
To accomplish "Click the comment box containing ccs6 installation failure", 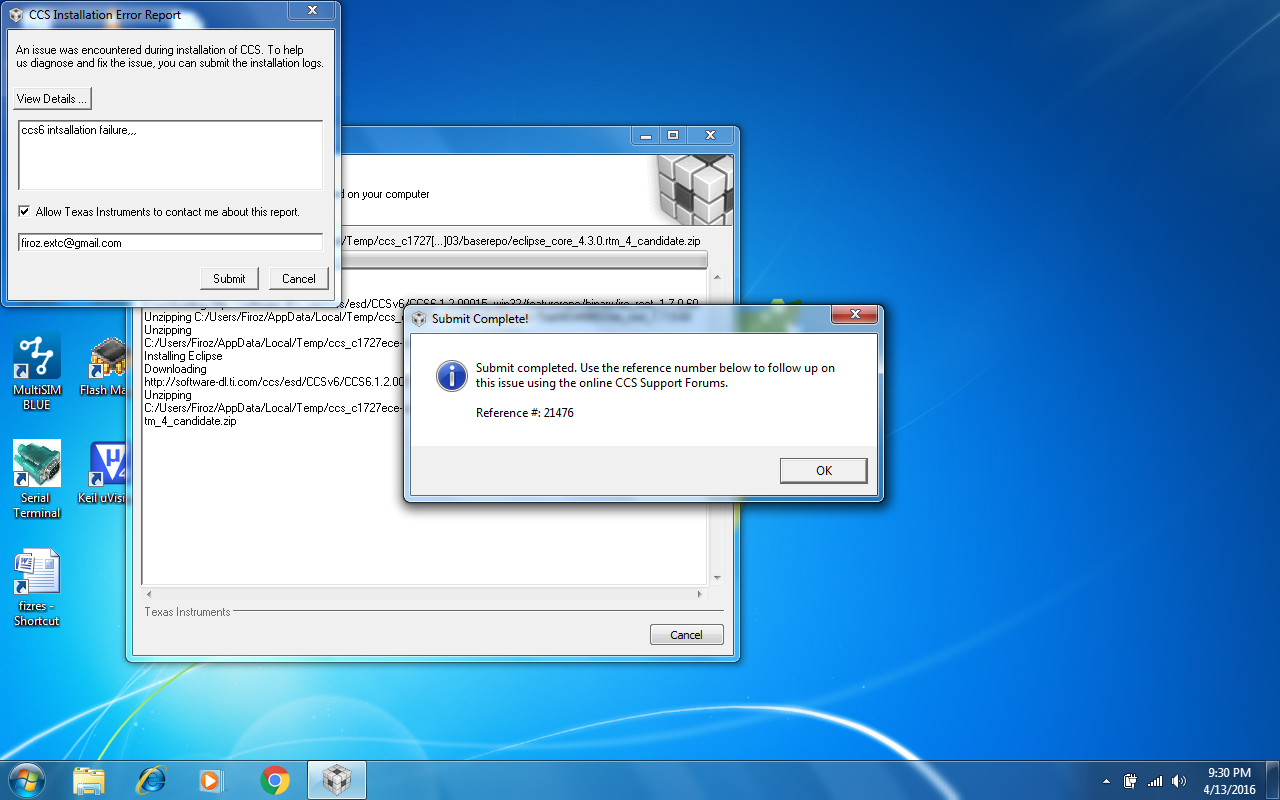I will click(170, 155).
